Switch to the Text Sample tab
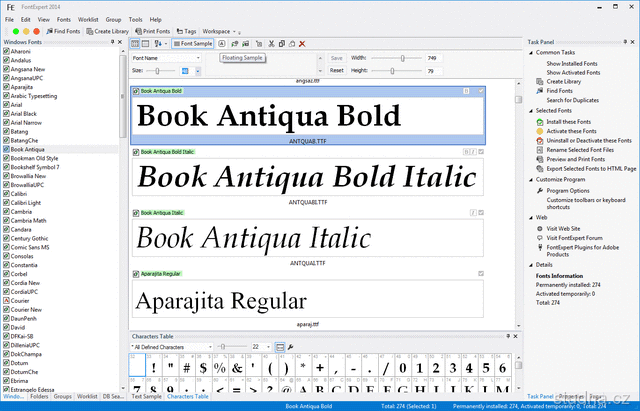Image resolution: width=640 pixels, height=411 pixels. [x=147, y=397]
